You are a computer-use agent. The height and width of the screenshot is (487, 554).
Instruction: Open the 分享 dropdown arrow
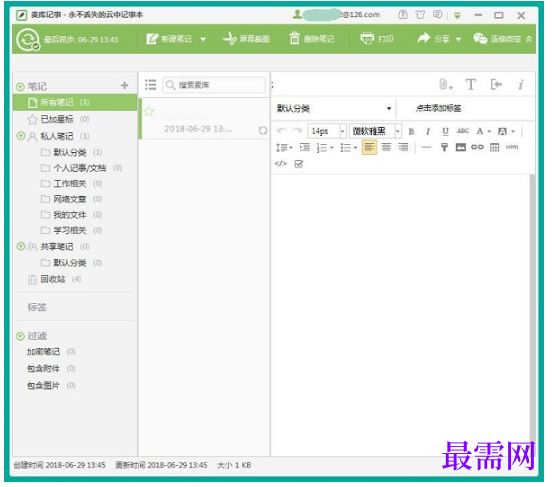point(458,39)
